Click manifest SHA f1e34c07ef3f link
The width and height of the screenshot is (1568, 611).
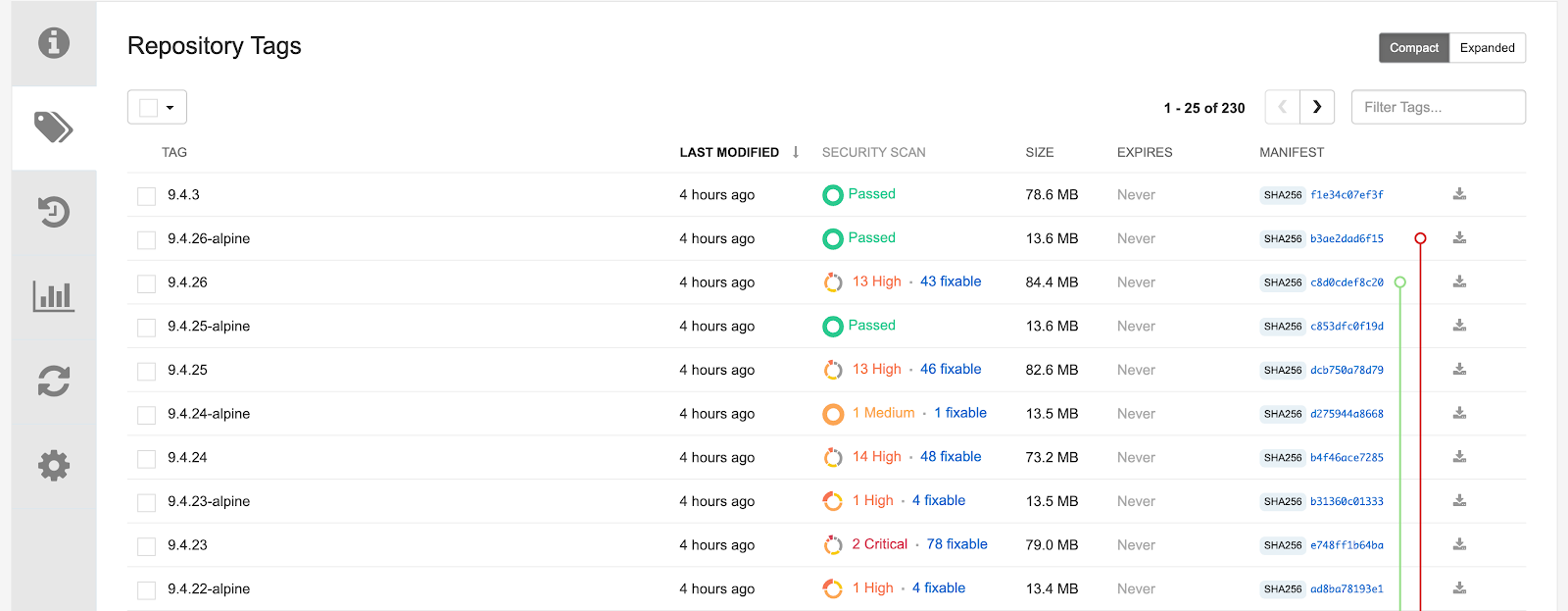coord(1347,194)
